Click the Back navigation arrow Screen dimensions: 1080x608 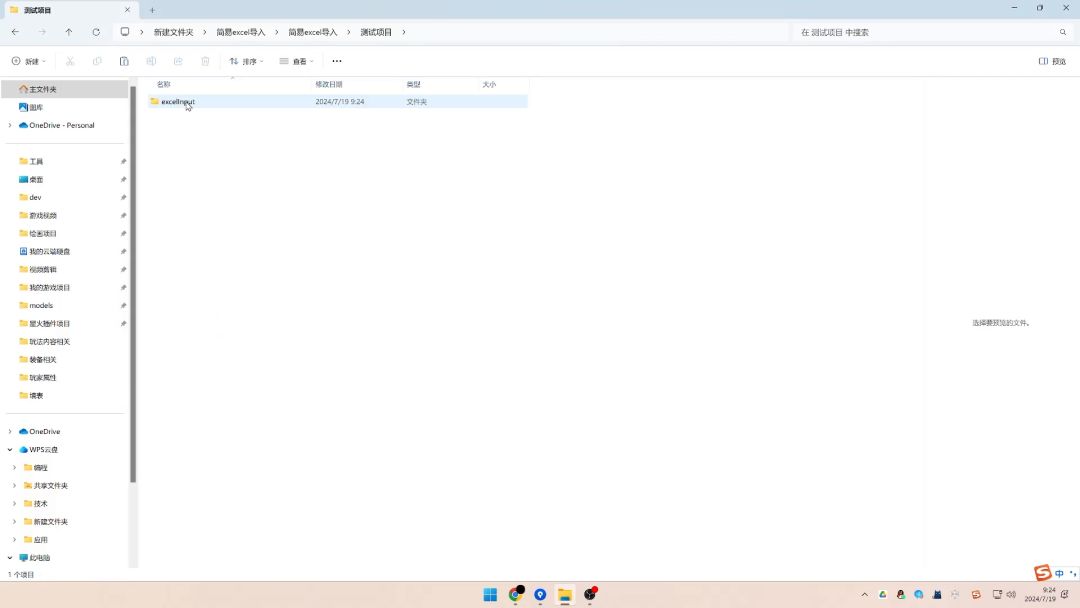click(15, 32)
